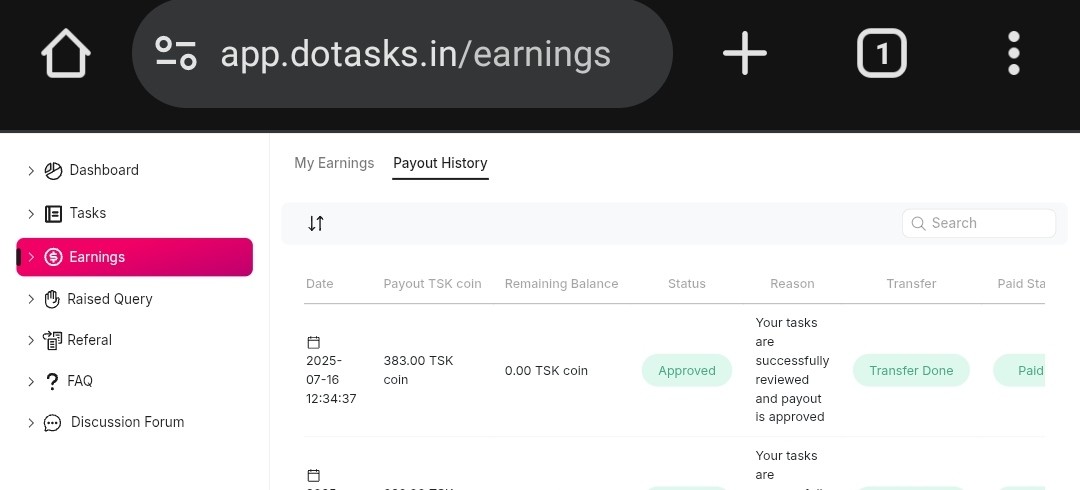
Task: Expand the FAQ chevron in sidebar
Action: [31, 381]
